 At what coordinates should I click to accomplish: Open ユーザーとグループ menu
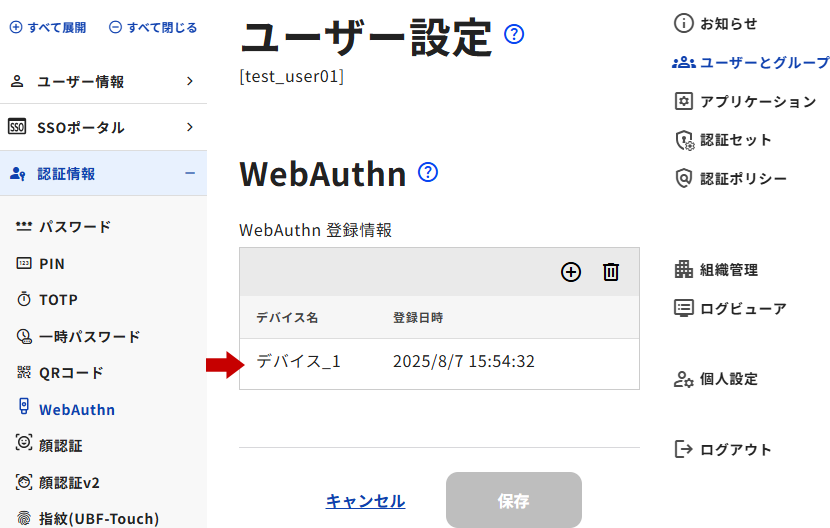tap(752, 62)
